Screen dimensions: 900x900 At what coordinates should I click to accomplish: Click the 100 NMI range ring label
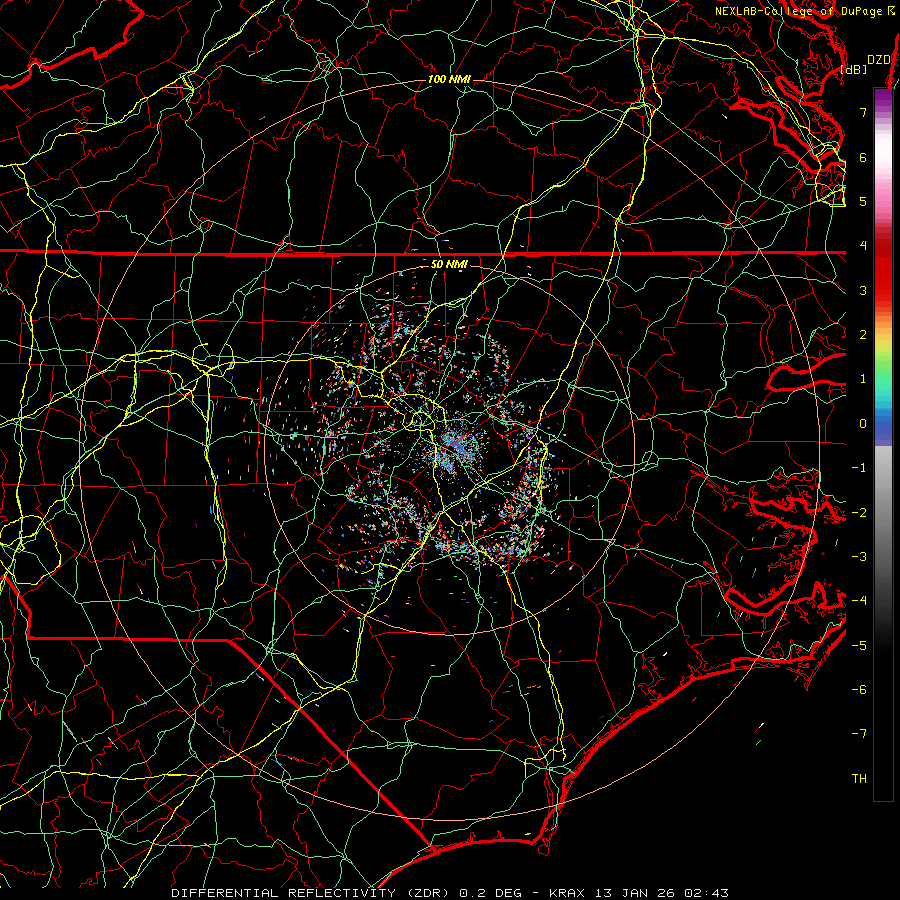[449, 79]
